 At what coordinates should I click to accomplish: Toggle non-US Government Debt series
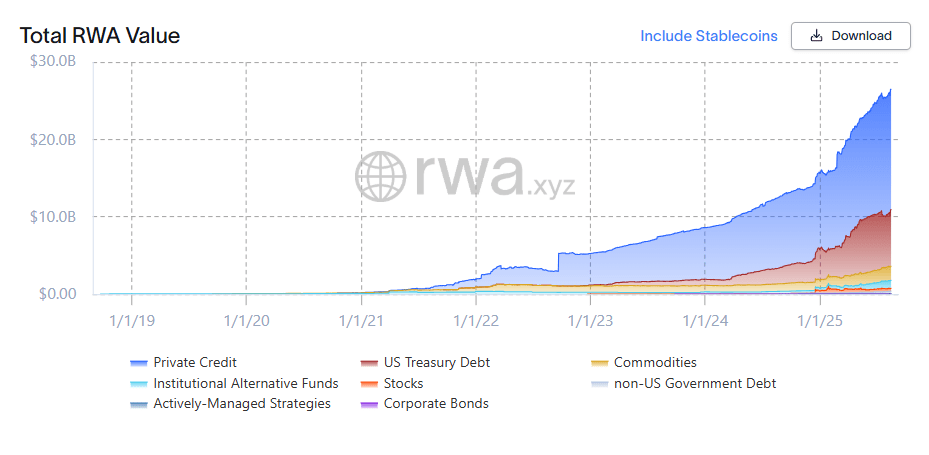694,383
